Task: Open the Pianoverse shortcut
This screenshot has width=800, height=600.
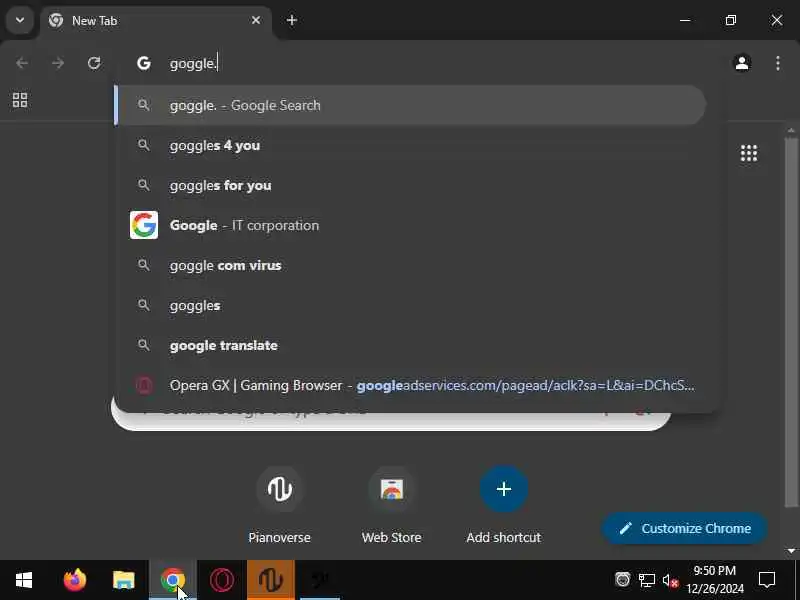Action: [x=280, y=504]
